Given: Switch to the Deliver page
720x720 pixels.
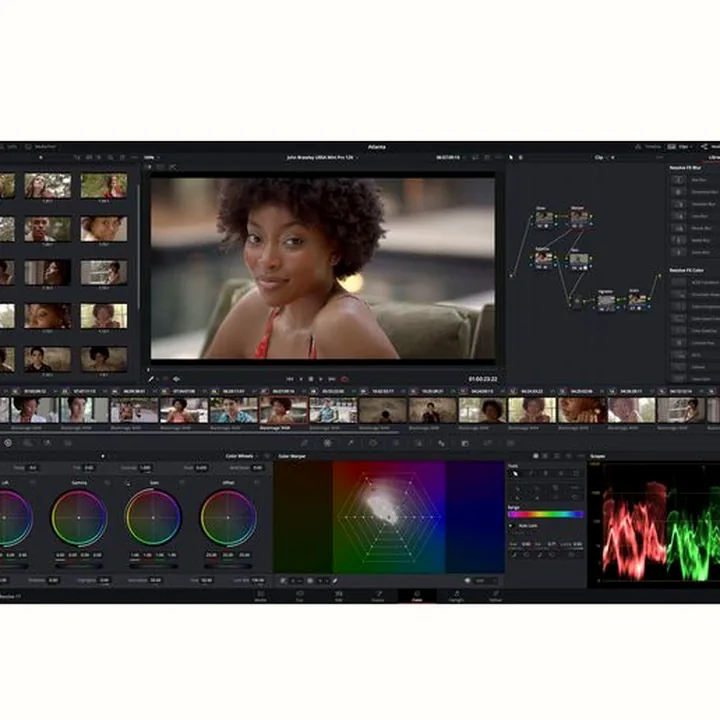Looking at the screenshot, I should pos(495,596).
